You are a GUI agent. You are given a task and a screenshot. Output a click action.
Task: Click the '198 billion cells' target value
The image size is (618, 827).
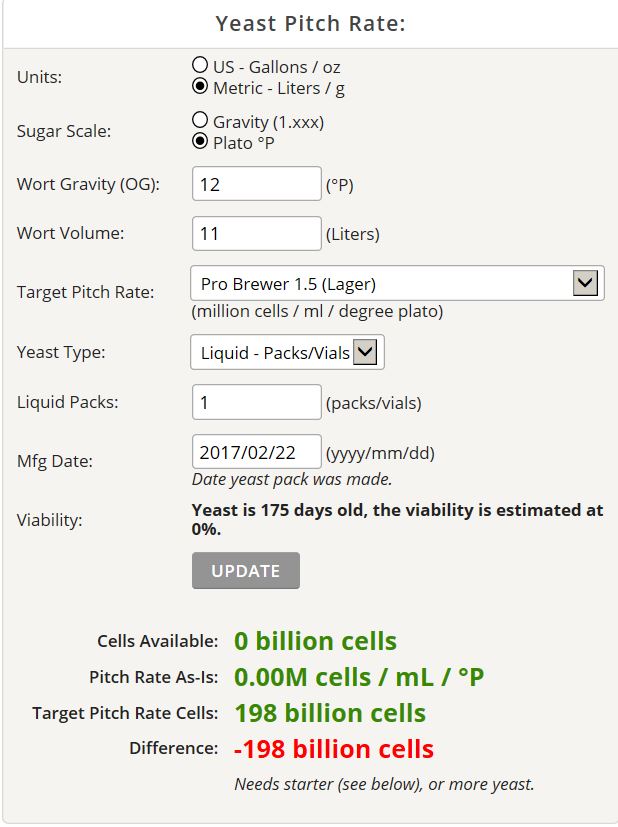[330, 713]
